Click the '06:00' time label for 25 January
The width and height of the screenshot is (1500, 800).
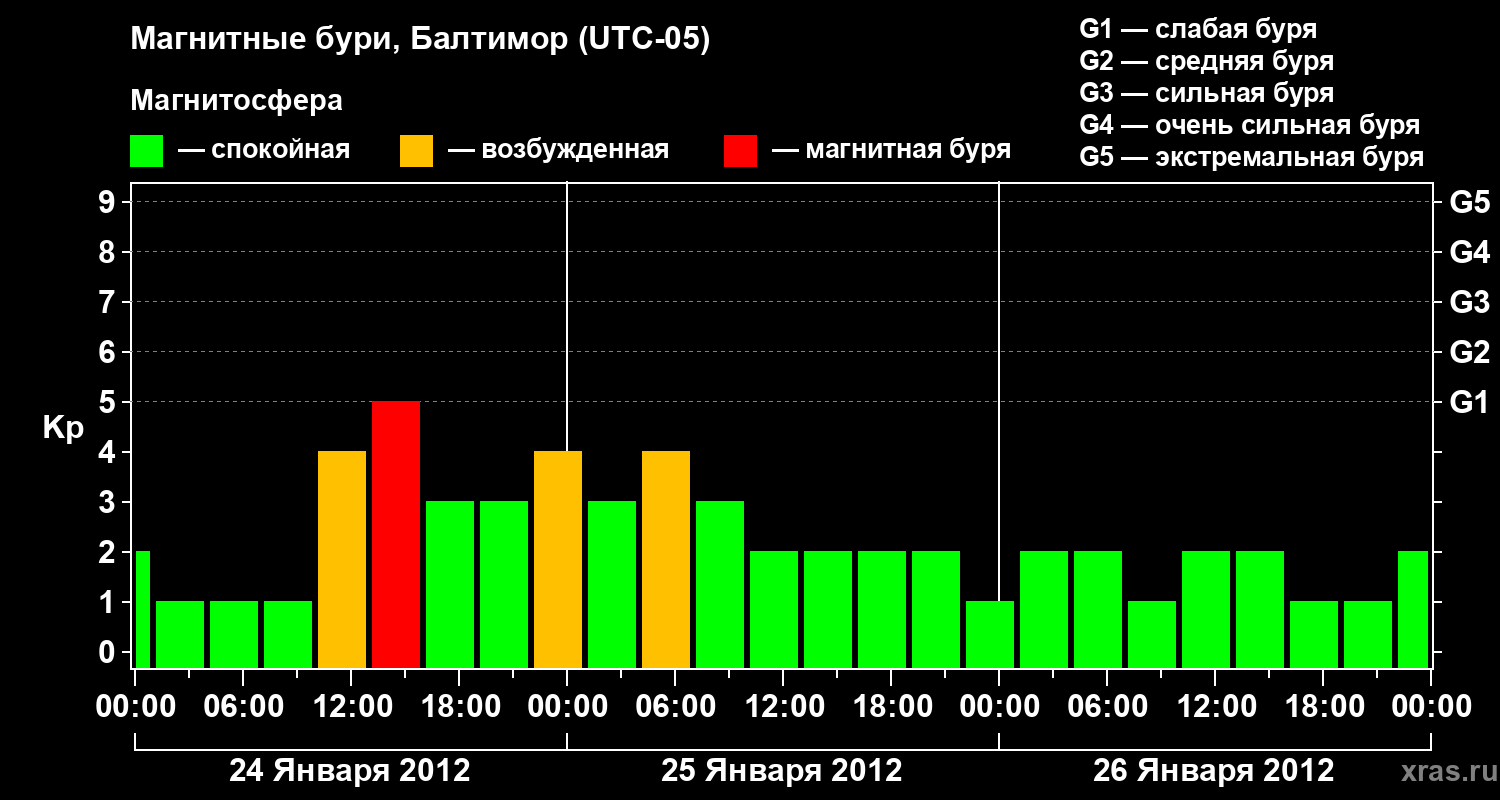coord(675,706)
